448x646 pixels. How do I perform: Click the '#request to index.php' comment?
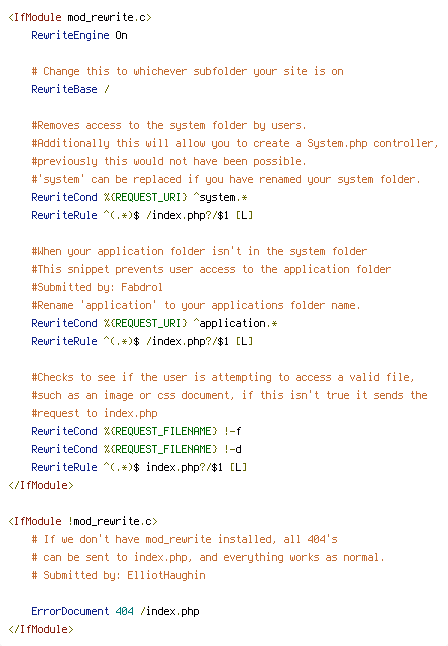94,413
